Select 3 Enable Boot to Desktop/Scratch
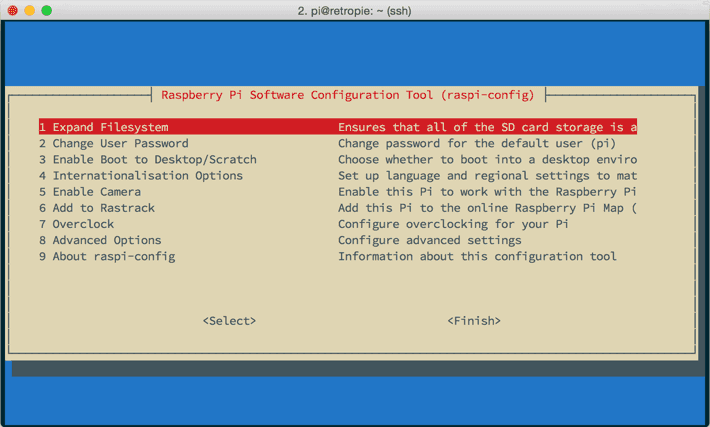 pyautogui.click(x=148, y=159)
